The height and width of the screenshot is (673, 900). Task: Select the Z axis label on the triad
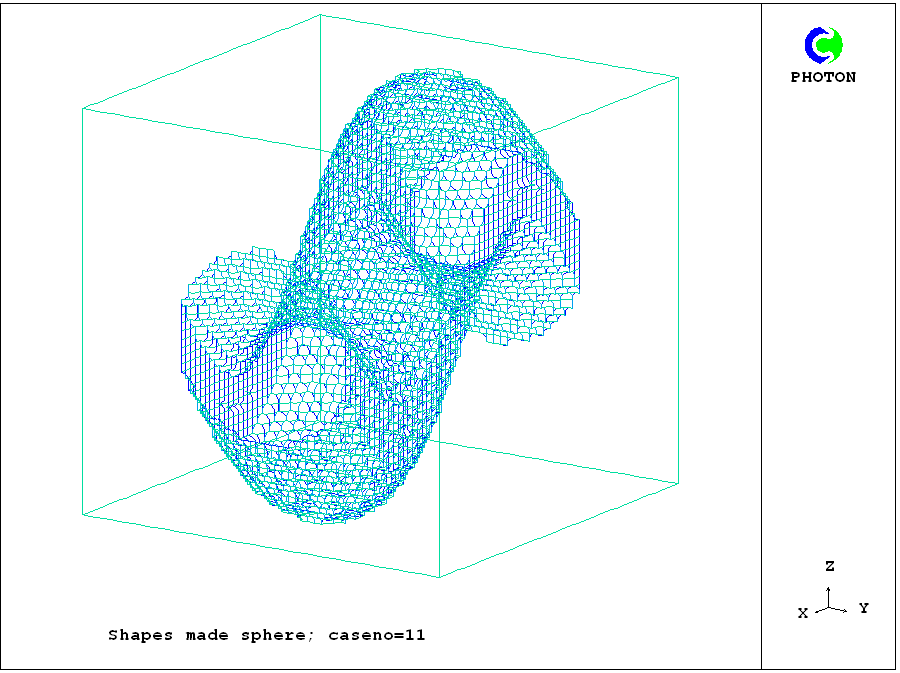(x=829, y=566)
